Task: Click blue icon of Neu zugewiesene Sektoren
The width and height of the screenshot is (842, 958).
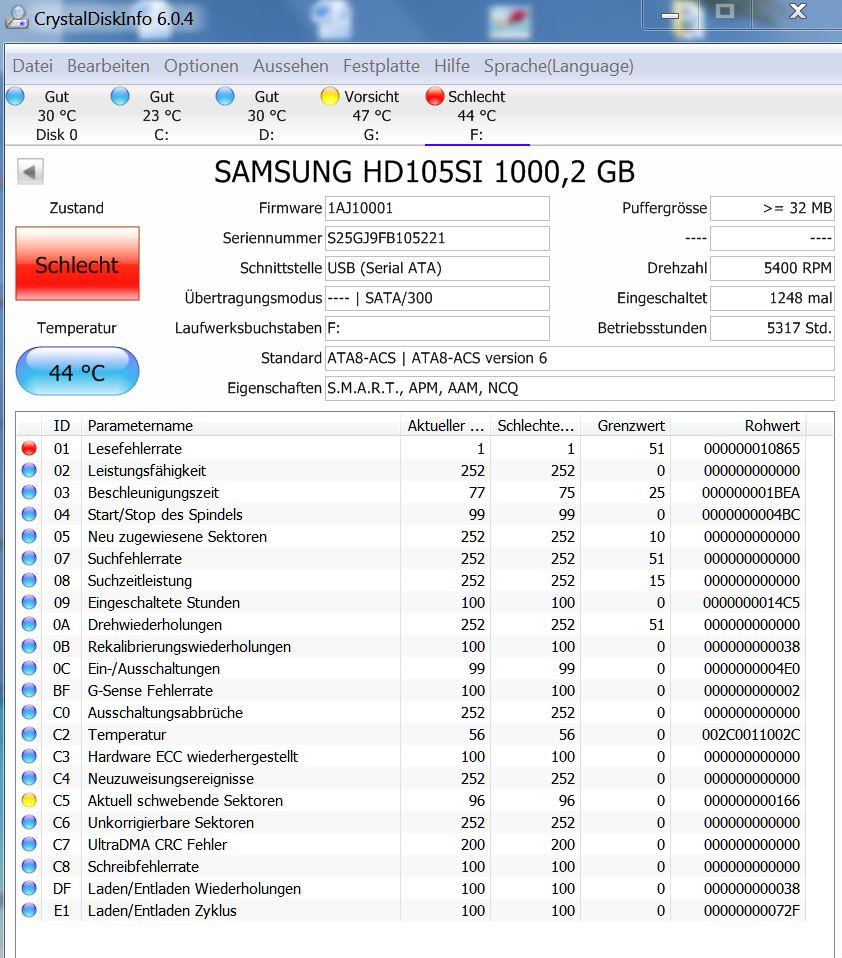Action: (x=29, y=536)
